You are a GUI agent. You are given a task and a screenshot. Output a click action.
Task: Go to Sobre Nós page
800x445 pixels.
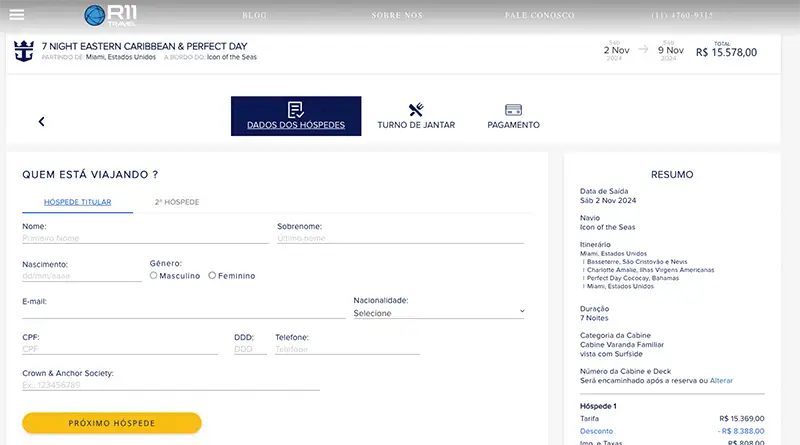tap(397, 16)
